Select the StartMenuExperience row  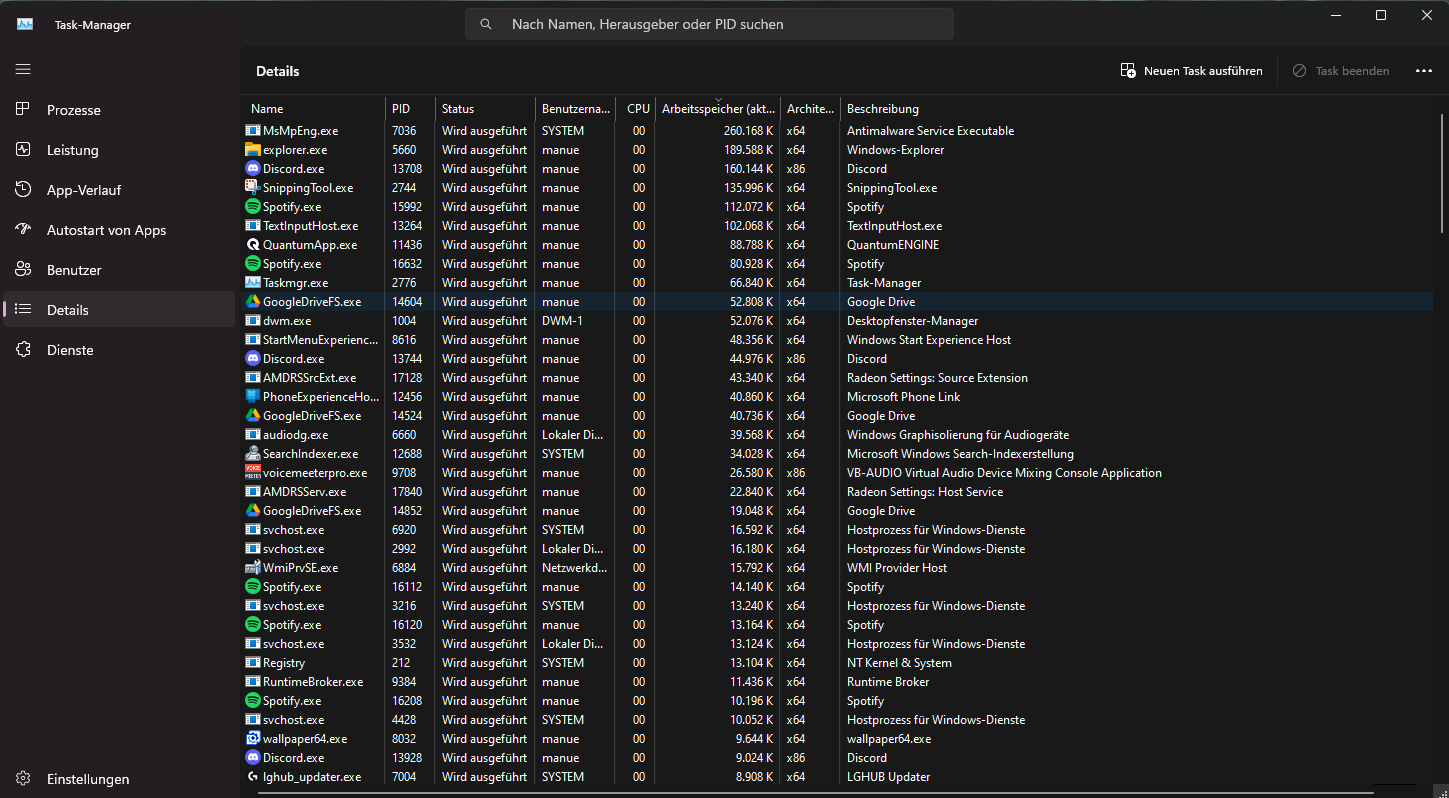(838, 340)
